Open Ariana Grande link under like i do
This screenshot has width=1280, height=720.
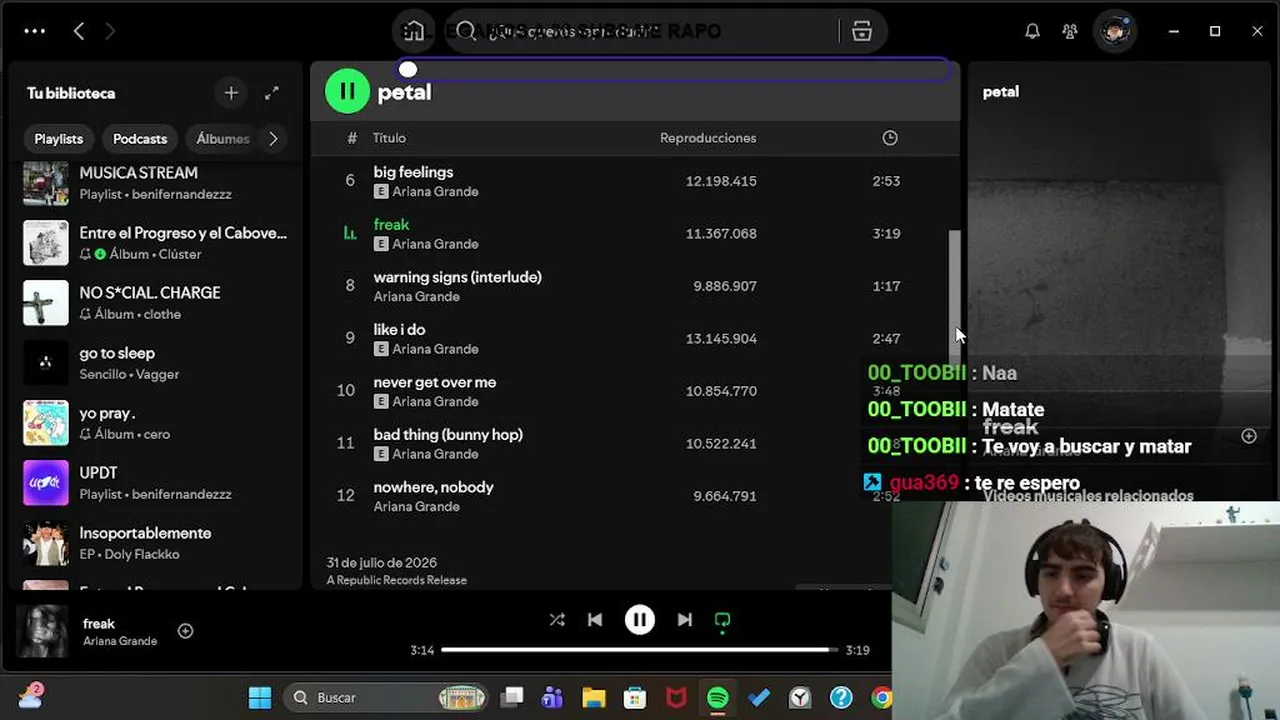tap(435, 349)
